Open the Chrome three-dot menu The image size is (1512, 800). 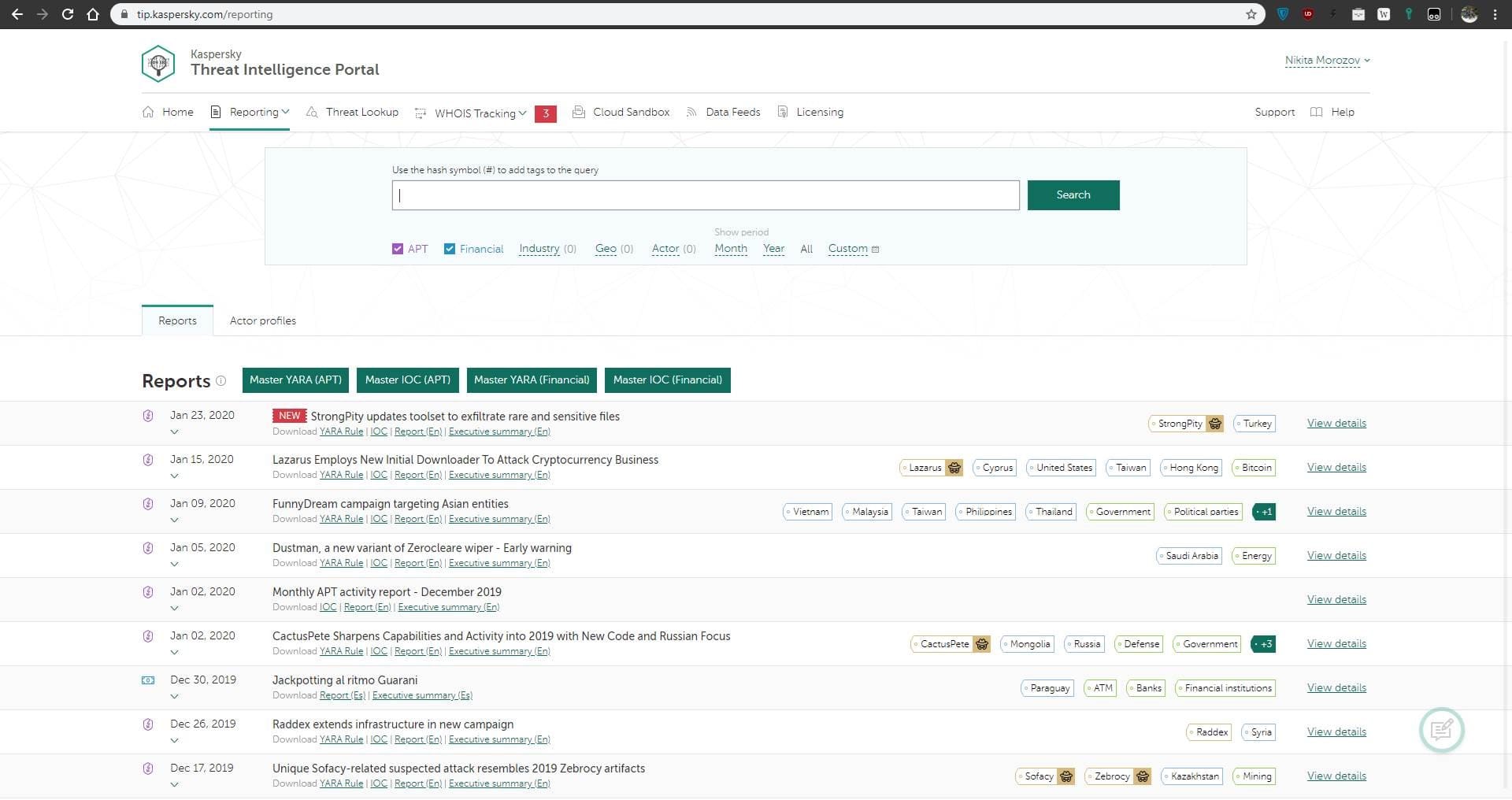(x=1495, y=14)
